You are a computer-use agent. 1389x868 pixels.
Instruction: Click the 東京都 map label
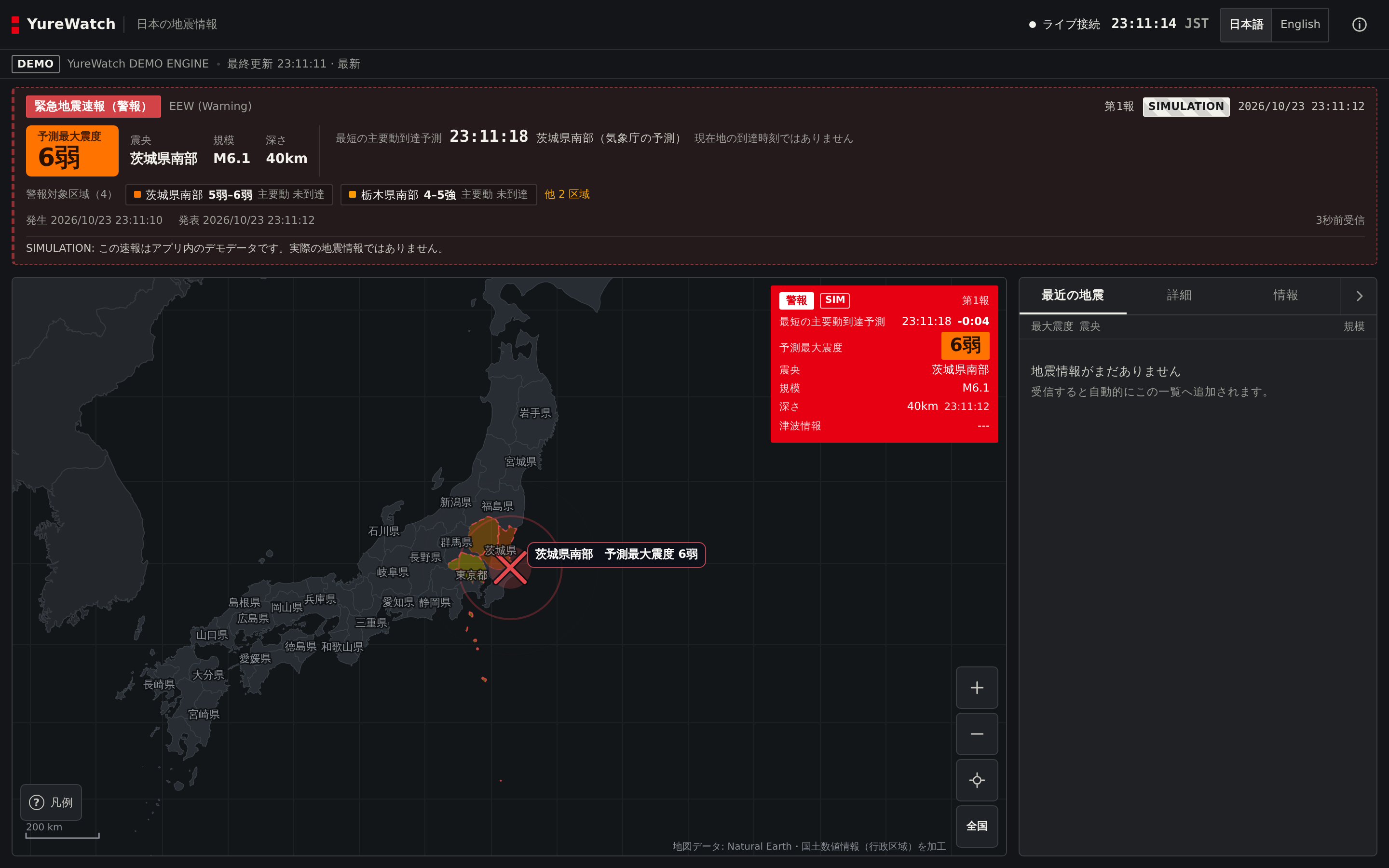pos(471,575)
